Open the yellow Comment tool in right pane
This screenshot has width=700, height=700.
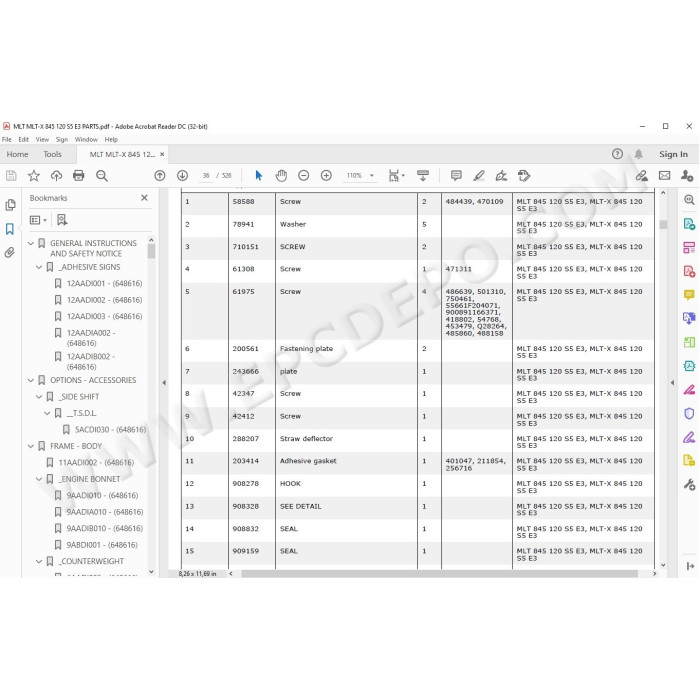pos(689,295)
